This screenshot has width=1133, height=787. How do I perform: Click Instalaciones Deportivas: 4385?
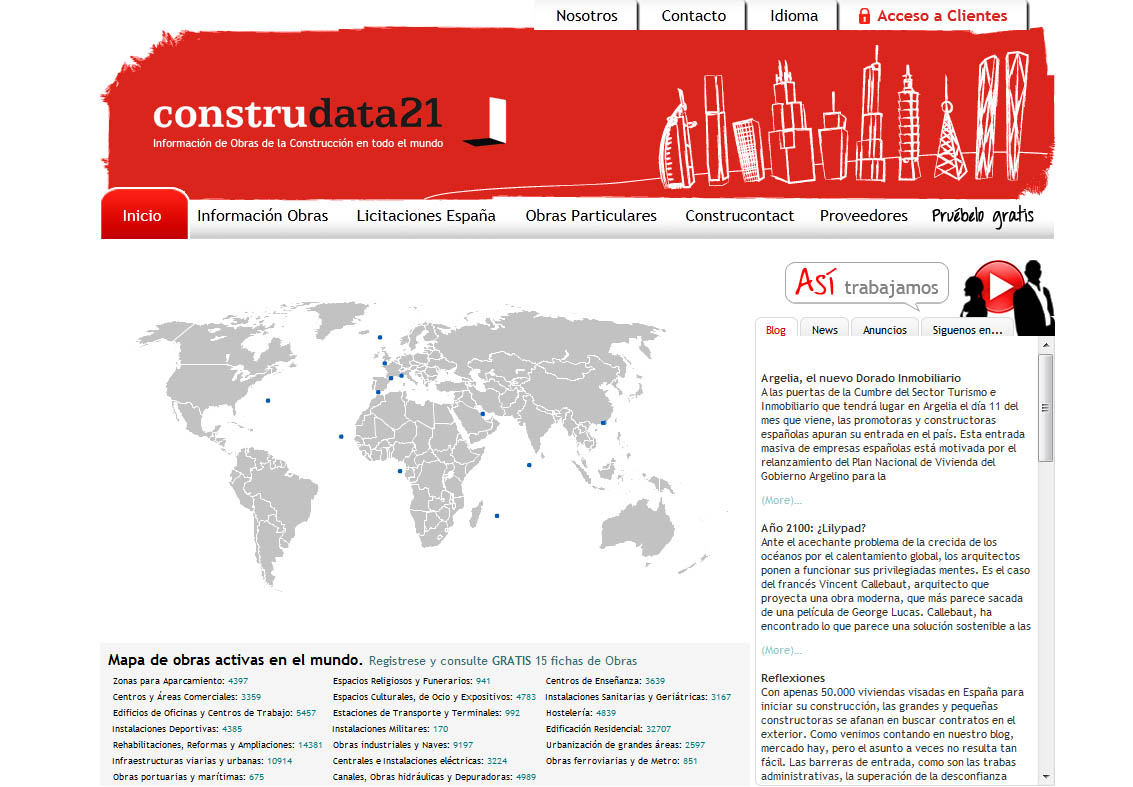[177, 728]
